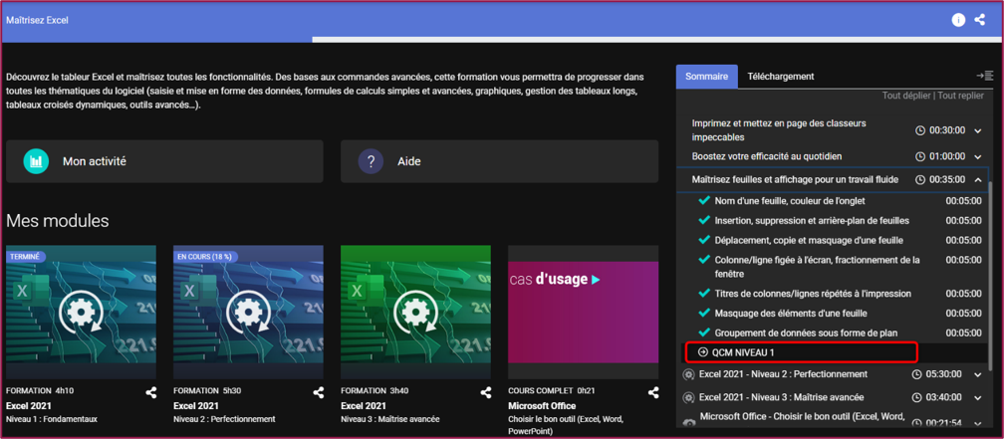Click the Maîtrisez Excel header title
This screenshot has height=439, width=1004.
pyautogui.click(x=37, y=20)
